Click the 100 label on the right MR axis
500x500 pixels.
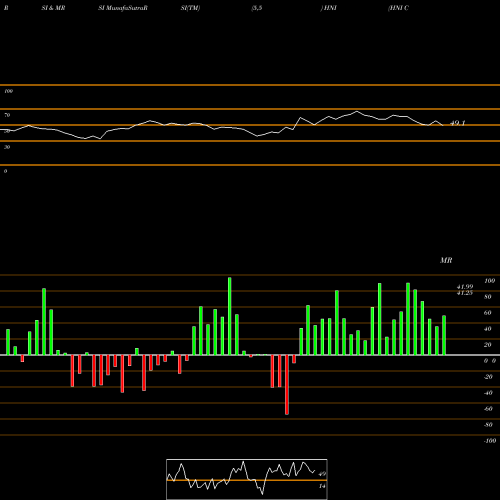pyautogui.click(x=490, y=281)
